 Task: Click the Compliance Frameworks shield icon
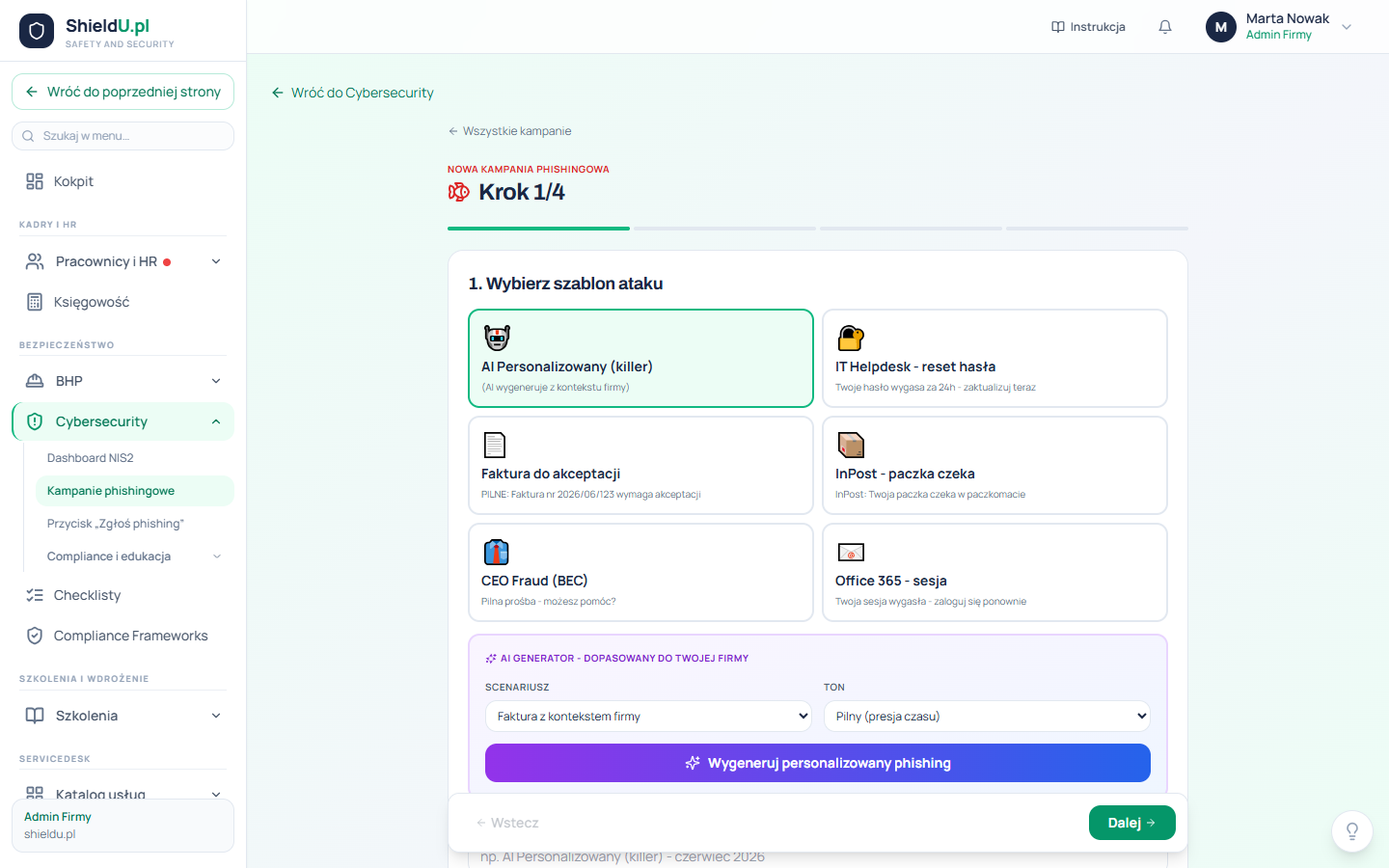(x=35, y=636)
